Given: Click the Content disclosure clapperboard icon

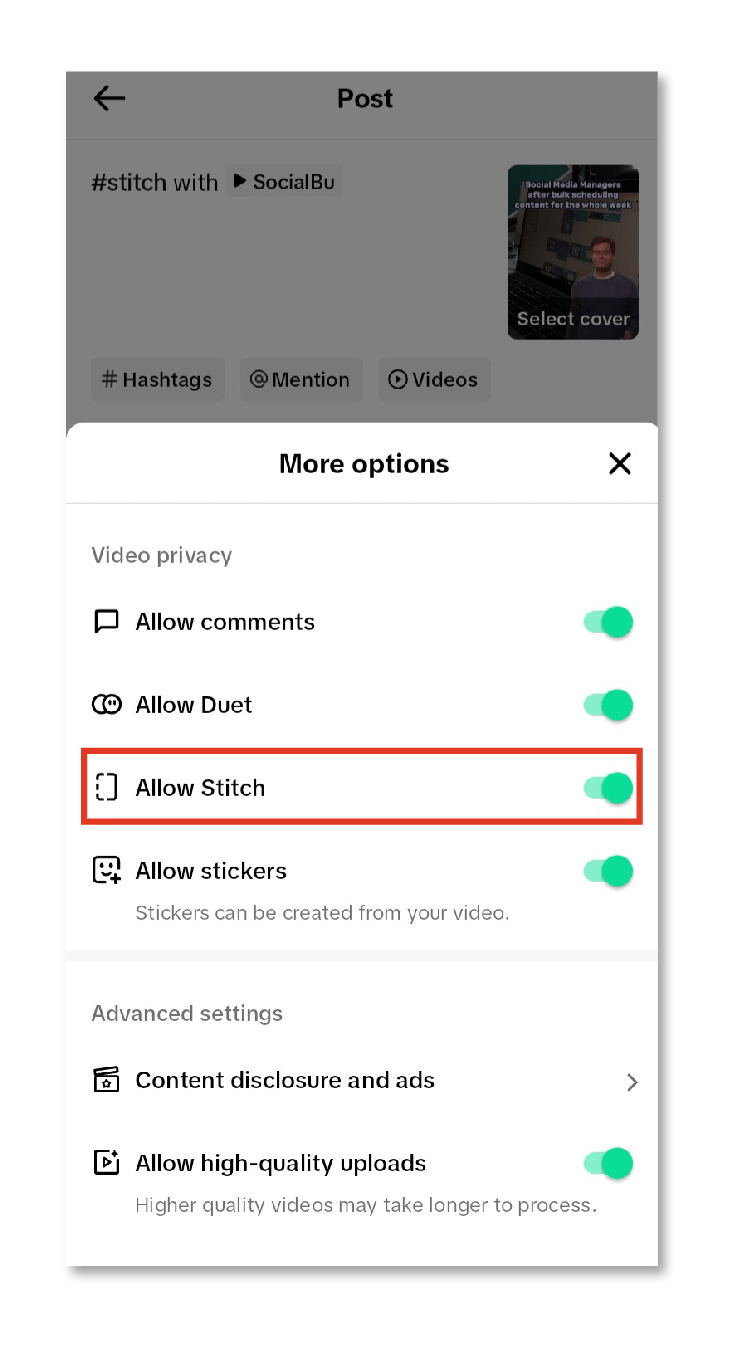Looking at the screenshot, I should click(106, 1080).
